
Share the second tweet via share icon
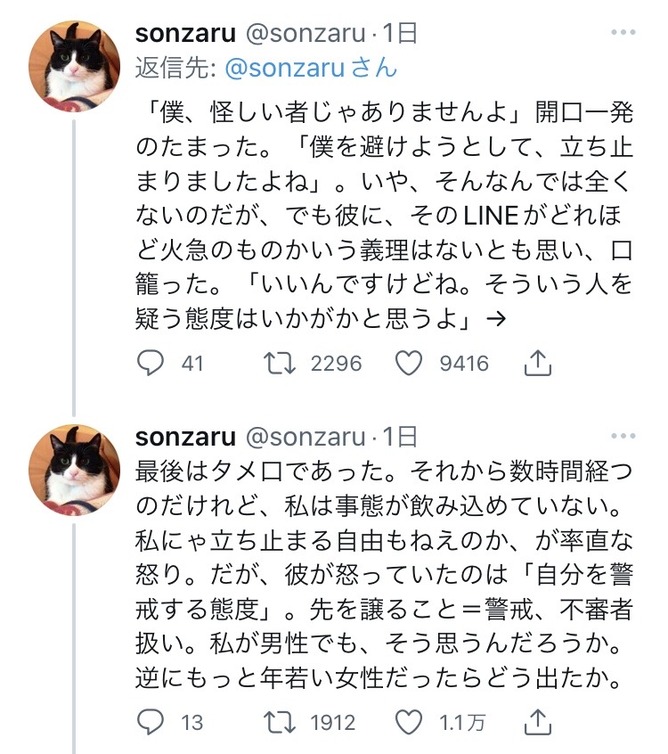pyautogui.click(x=537, y=720)
